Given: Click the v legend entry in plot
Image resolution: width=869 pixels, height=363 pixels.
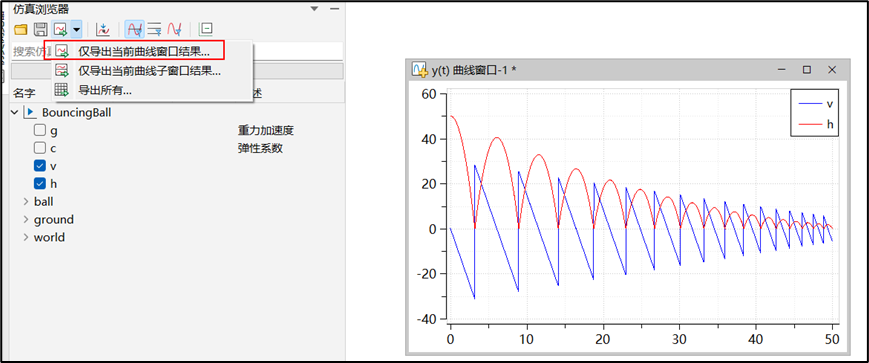Looking at the screenshot, I should [x=815, y=104].
